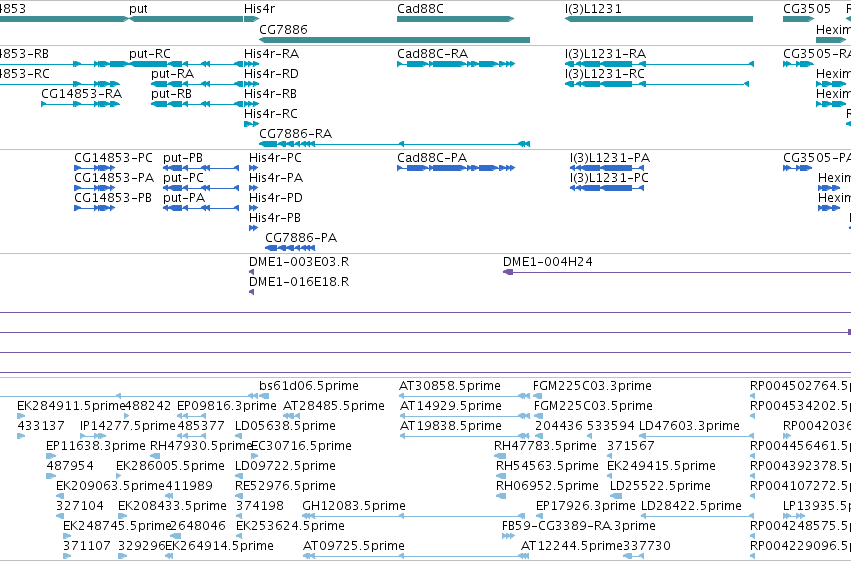Click the CG7886-PA protein feature
This screenshot has width=851, height=561.
(290, 248)
